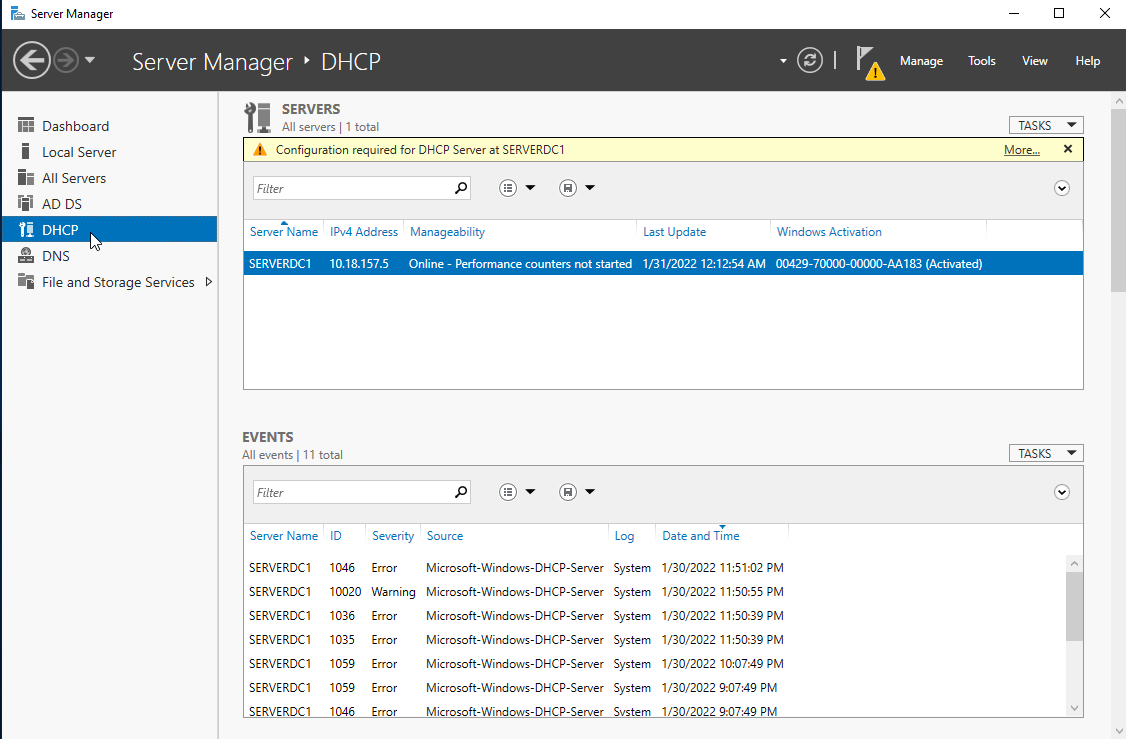Open the TASKS dropdown in the Events pane
This screenshot has height=739, width=1126.
1045,452
